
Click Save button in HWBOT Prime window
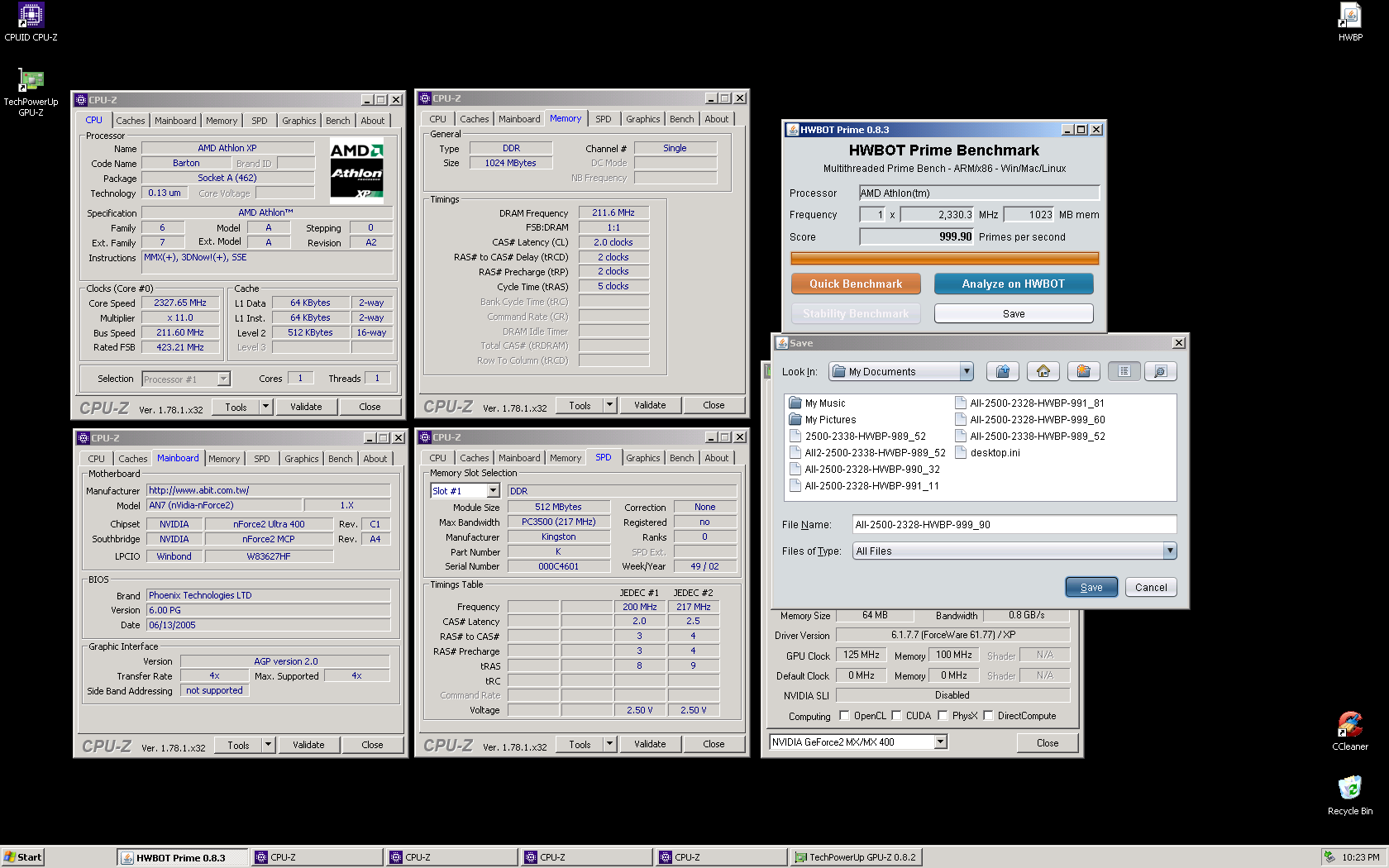pos(1014,314)
